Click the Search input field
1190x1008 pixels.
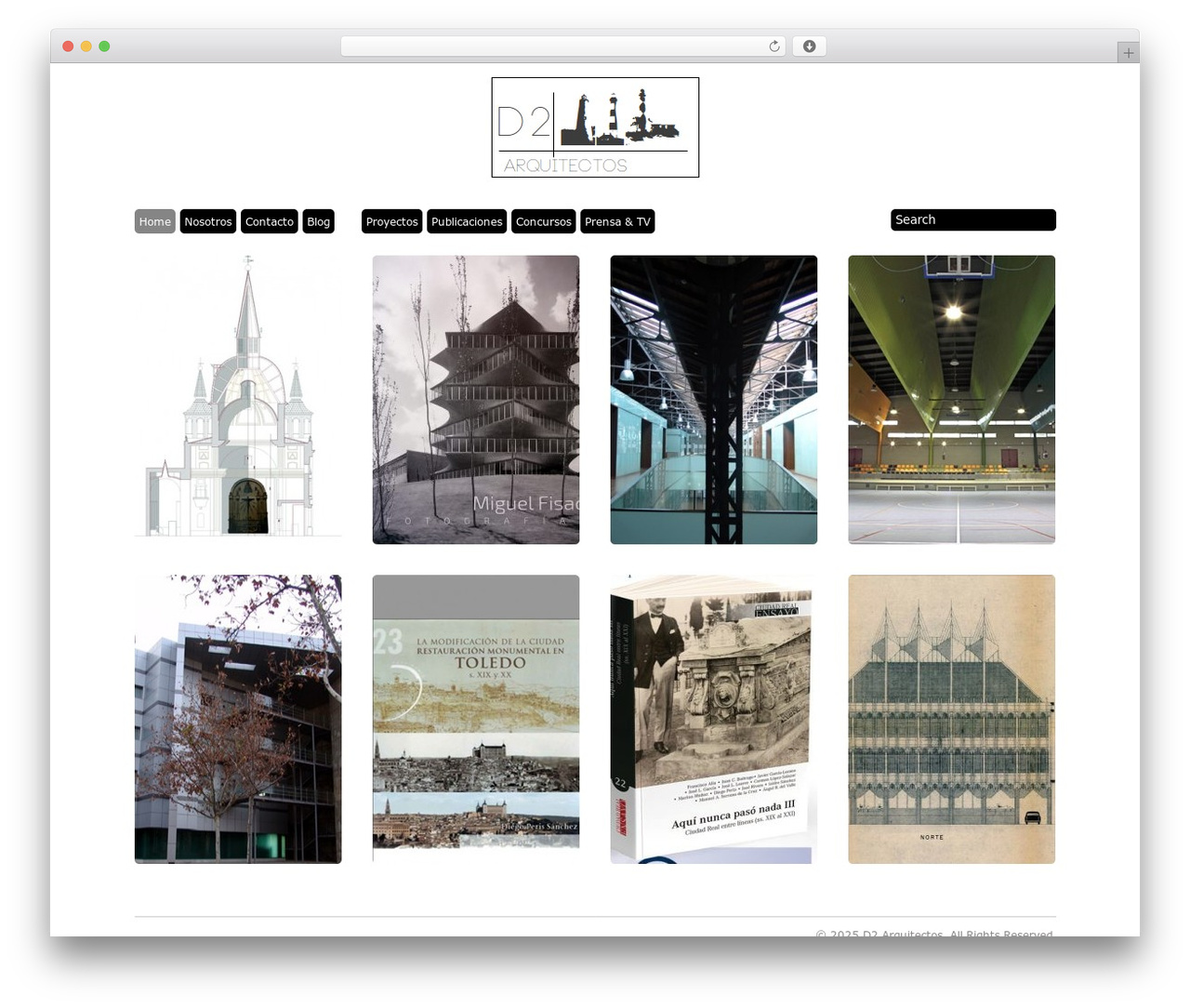(973, 219)
